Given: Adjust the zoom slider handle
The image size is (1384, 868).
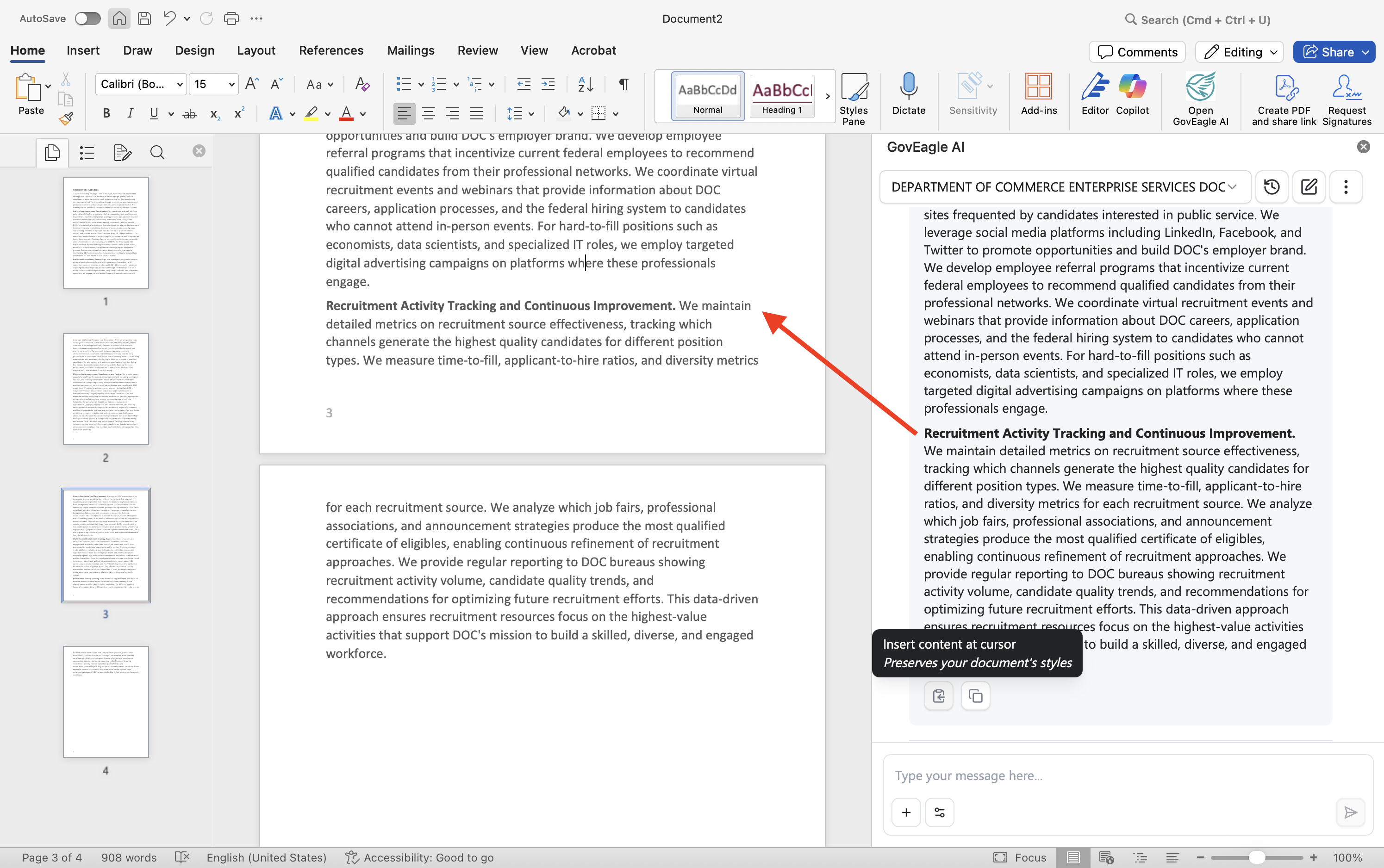Looking at the screenshot, I should click(x=1257, y=857).
